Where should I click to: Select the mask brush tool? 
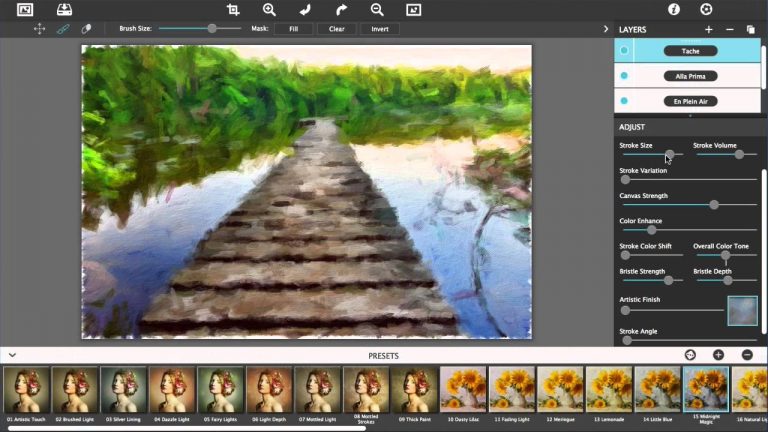pos(63,29)
